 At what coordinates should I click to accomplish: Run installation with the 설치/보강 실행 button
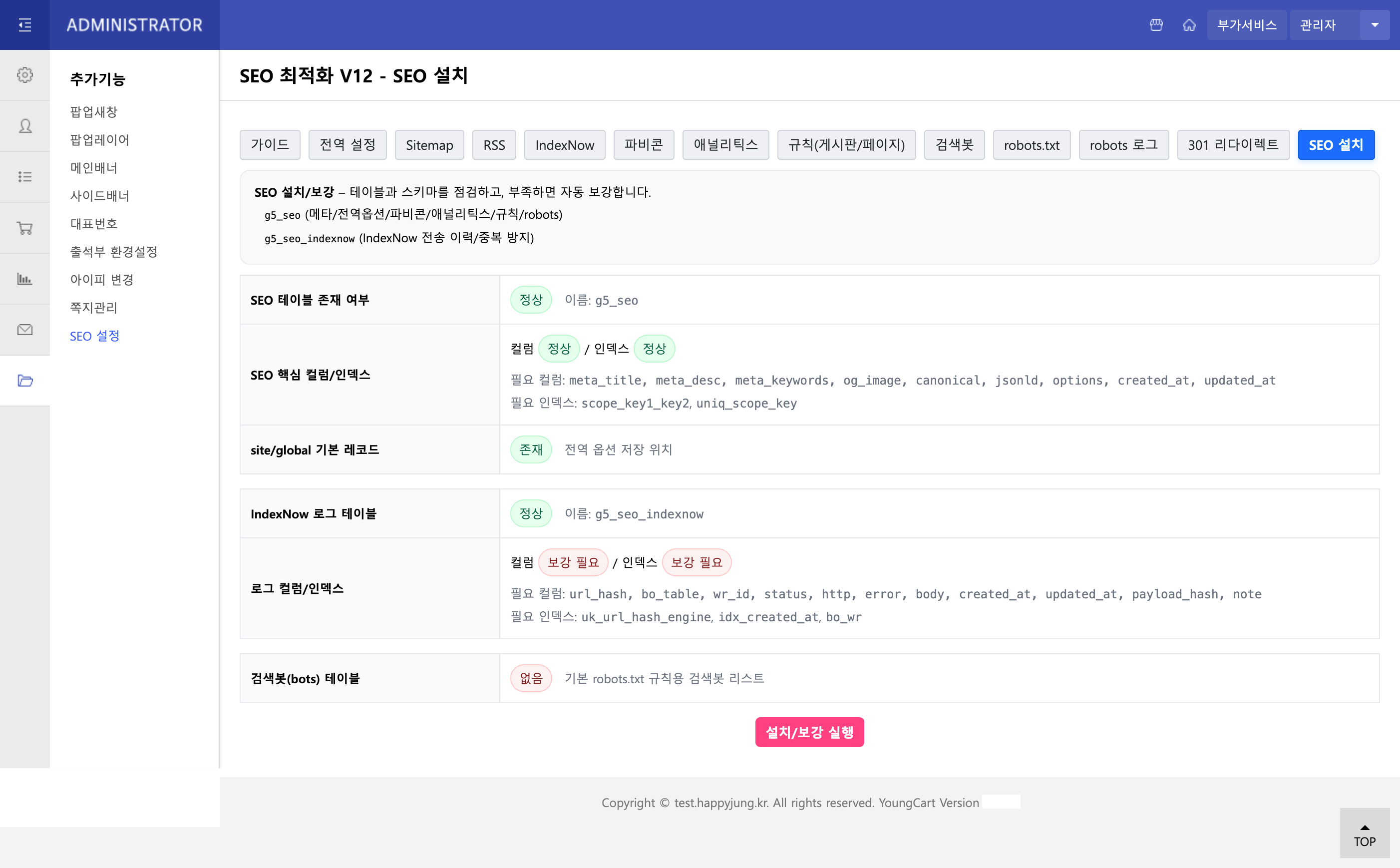tap(809, 732)
